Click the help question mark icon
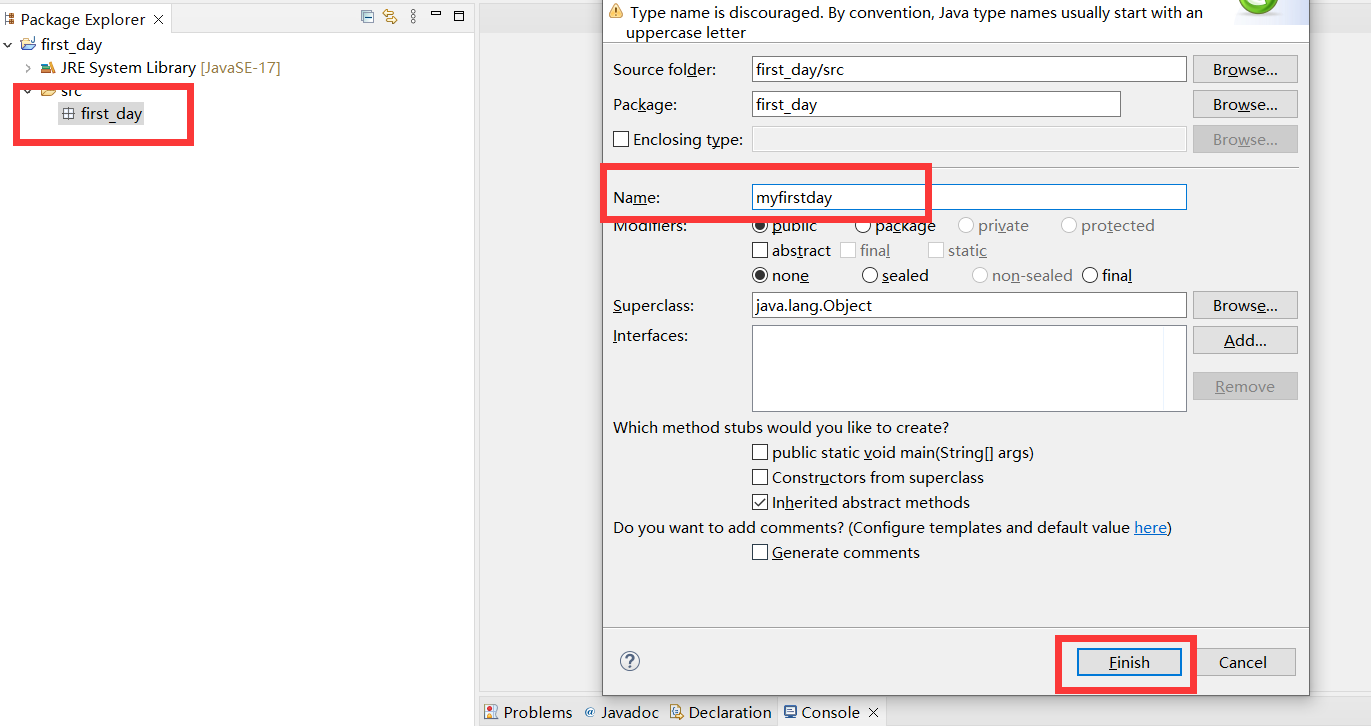The height and width of the screenshot is (726, 1371). click(630, 661)
